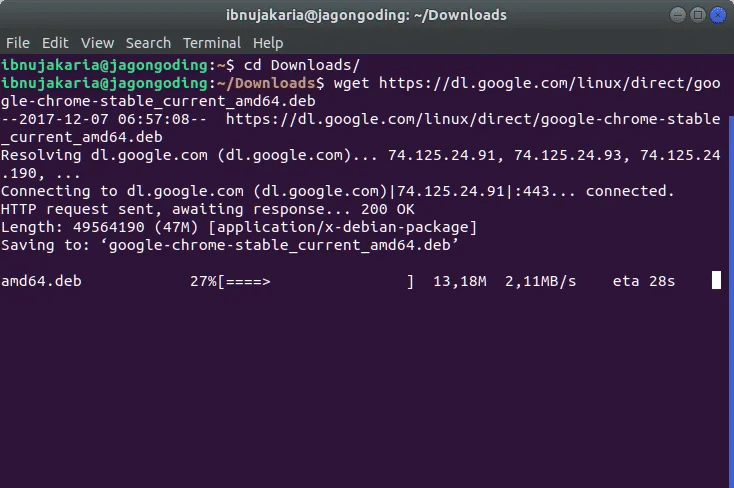Screen dimensions: 734x488
Task: Click the 'Saving to:' line
Action: coord(229,245)
